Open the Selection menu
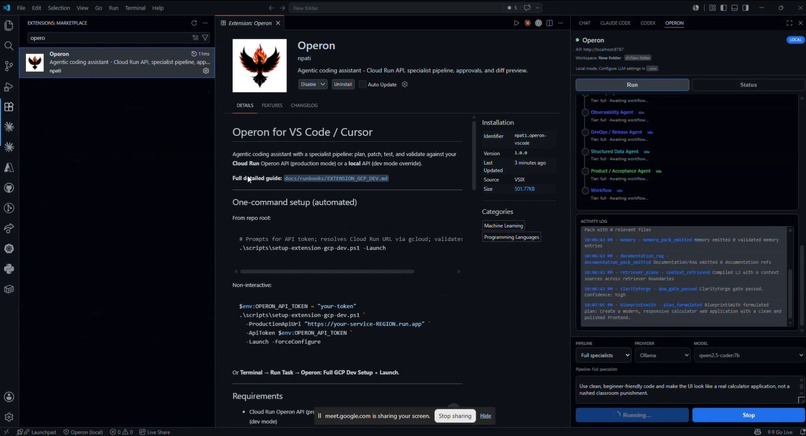 (59, 8)
